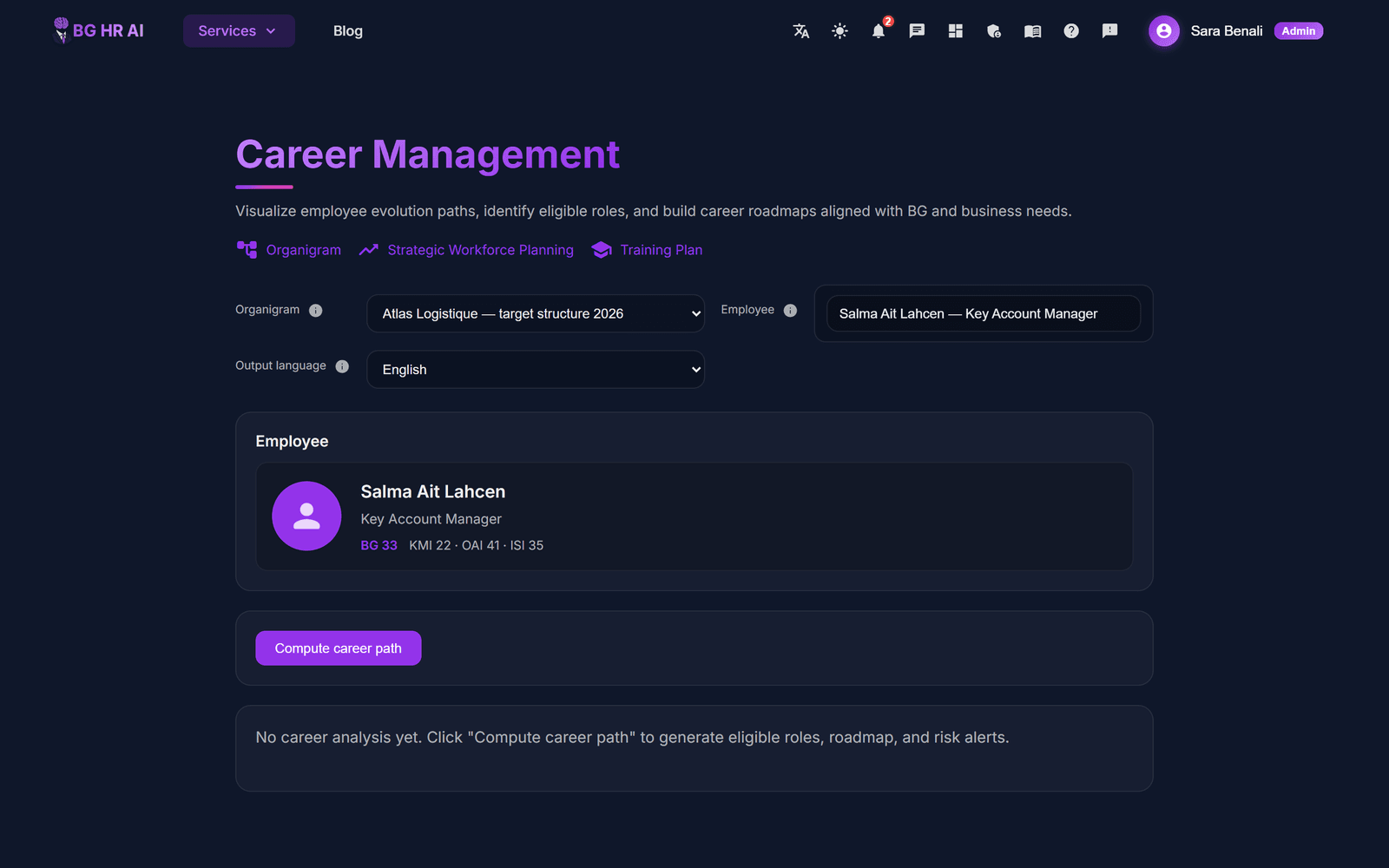Open the feedback report icon
Image resolution: width=1389 pixels, height=868 pixels.
[1109, 31]
